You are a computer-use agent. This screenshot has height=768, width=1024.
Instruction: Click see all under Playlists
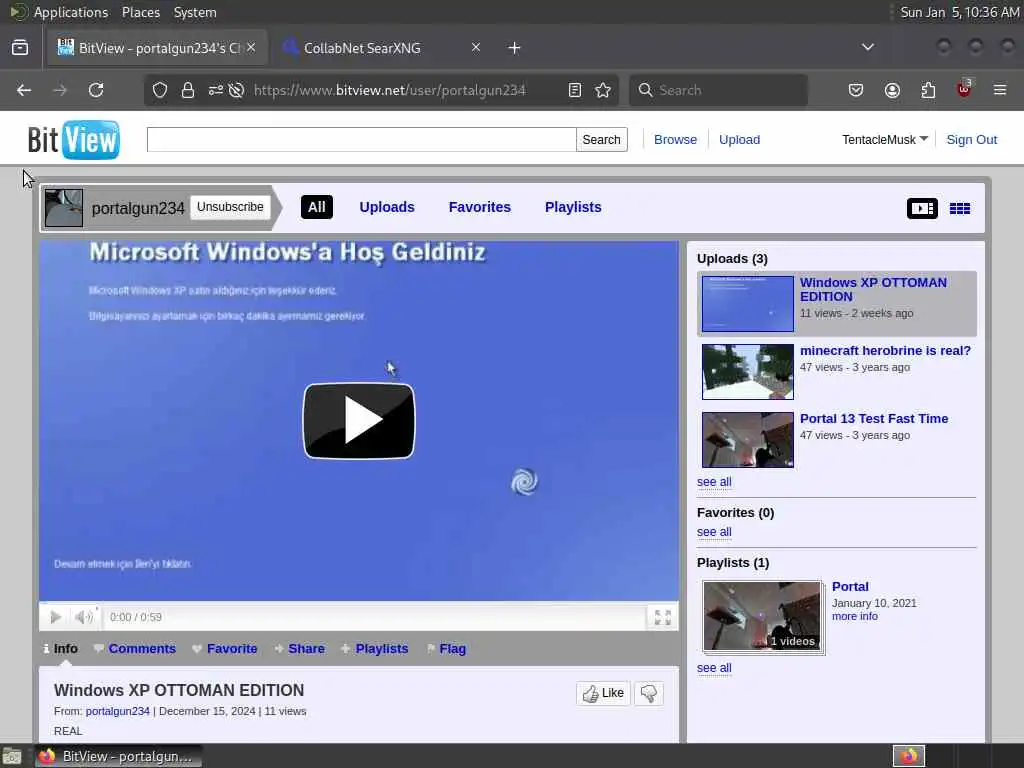[714, 668]
